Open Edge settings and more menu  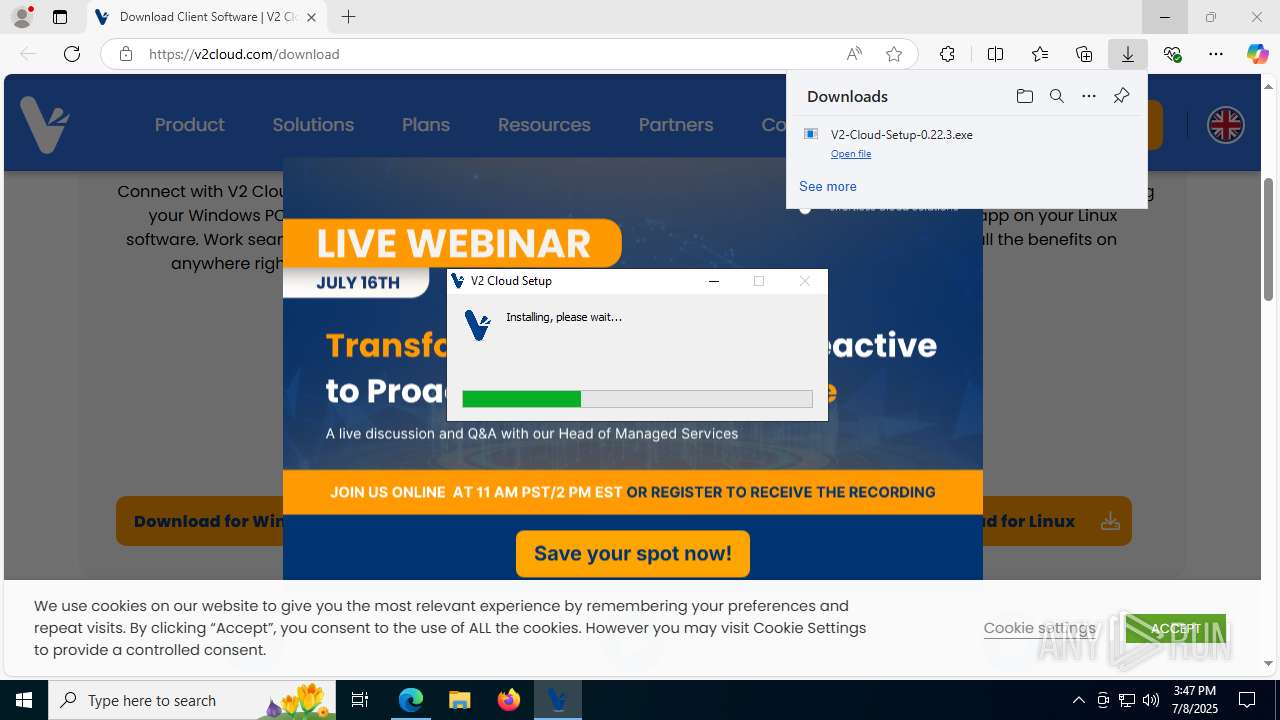point(1216,54)
